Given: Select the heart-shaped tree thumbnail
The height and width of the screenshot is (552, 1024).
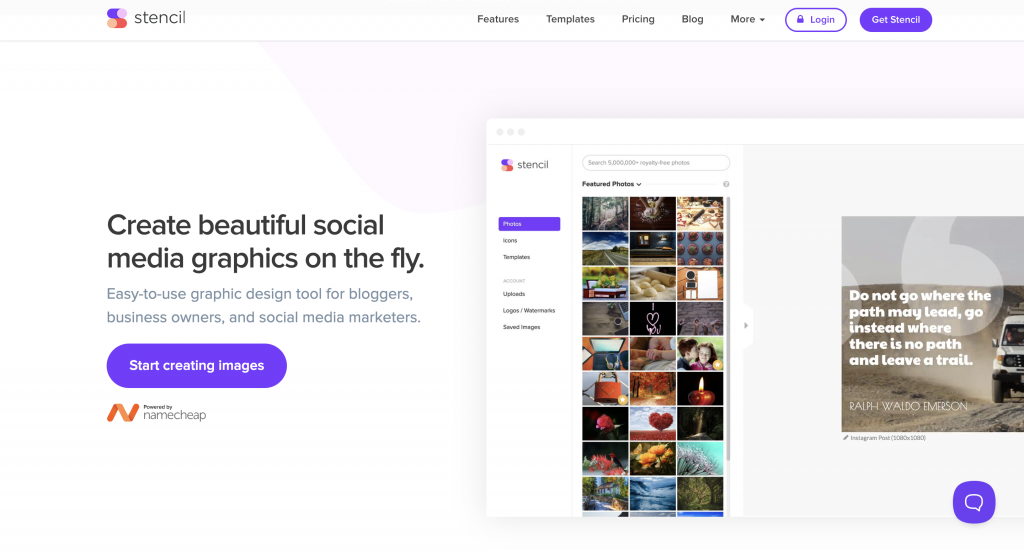Looking at the screenshot, I should (652, 423).
